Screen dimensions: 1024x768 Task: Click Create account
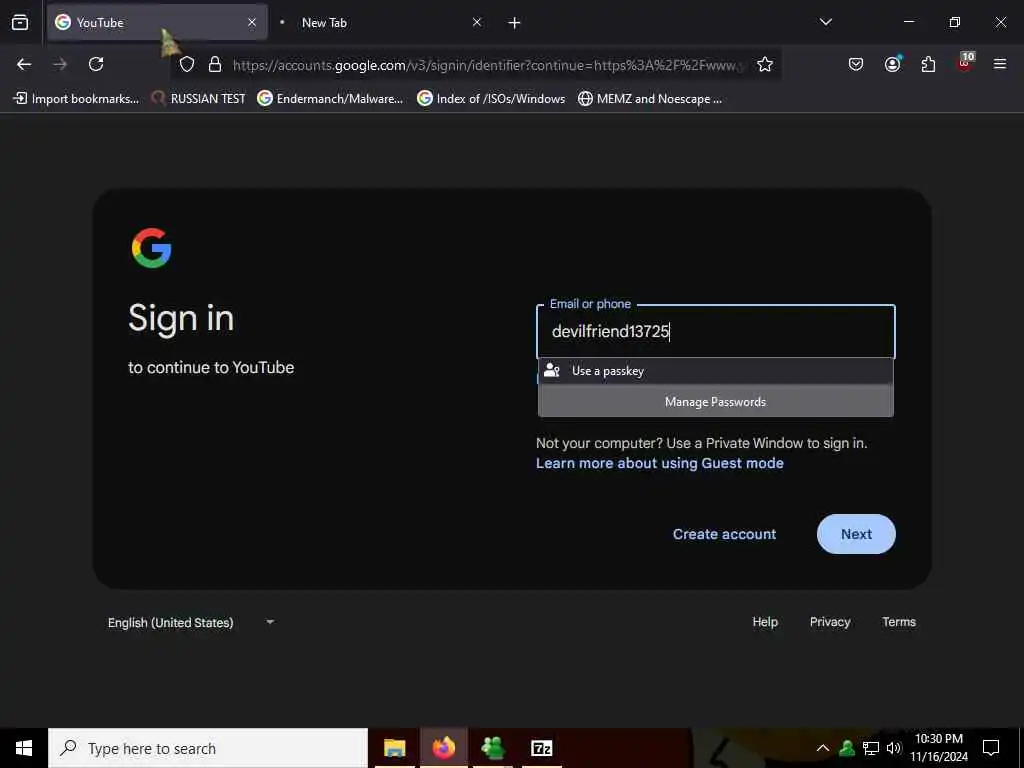(x=724, y=534)
